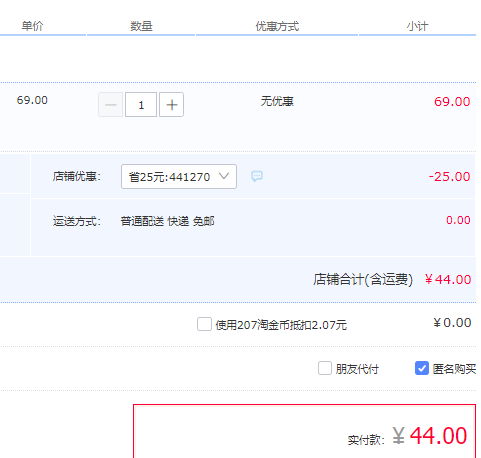Click the dropdown chevron beside 省25元:441270
Viewport: 481px width, 458px height.
pyautogui.click(x=224, y=176)
